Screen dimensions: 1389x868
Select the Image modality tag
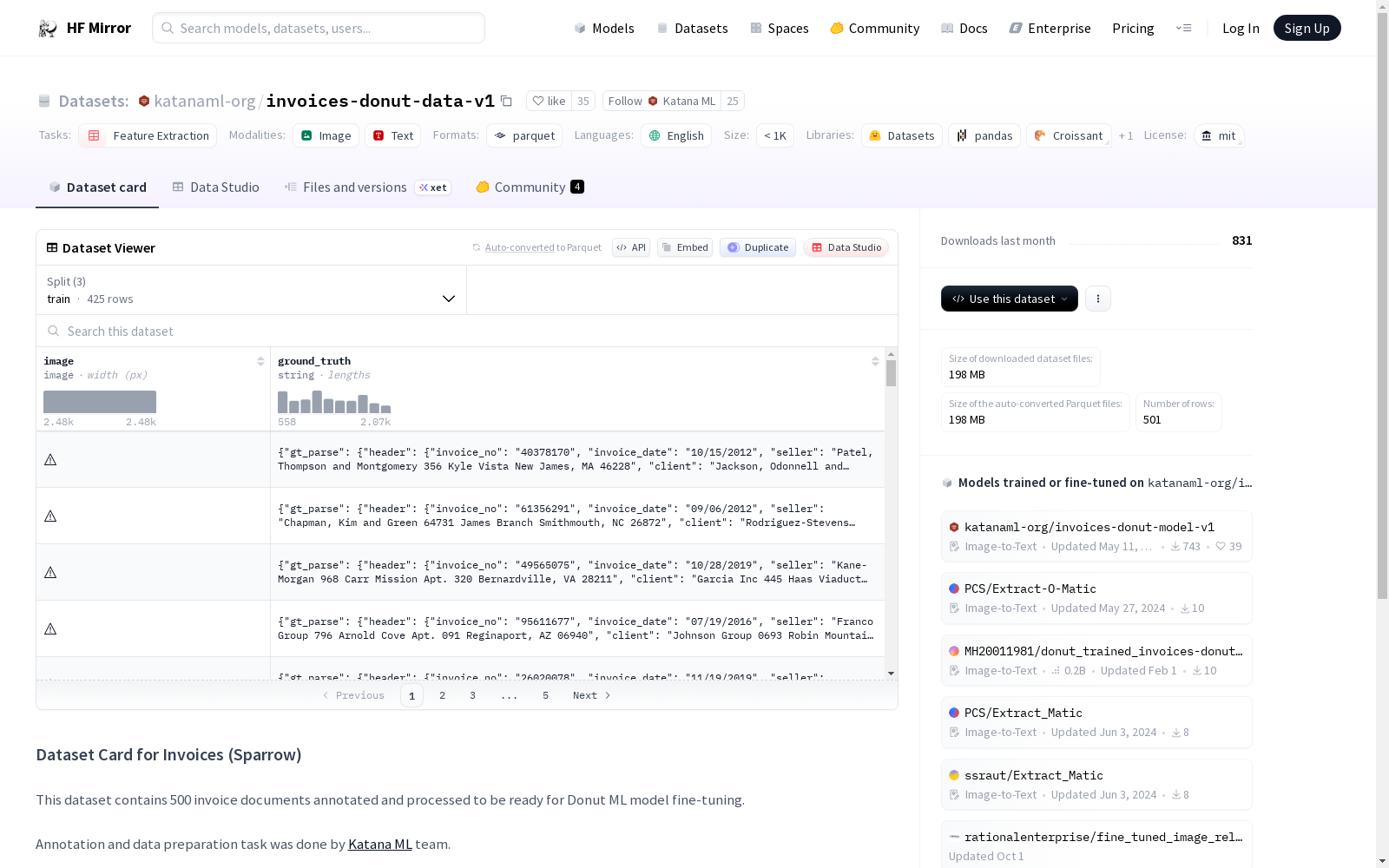[x=326, y=135]
